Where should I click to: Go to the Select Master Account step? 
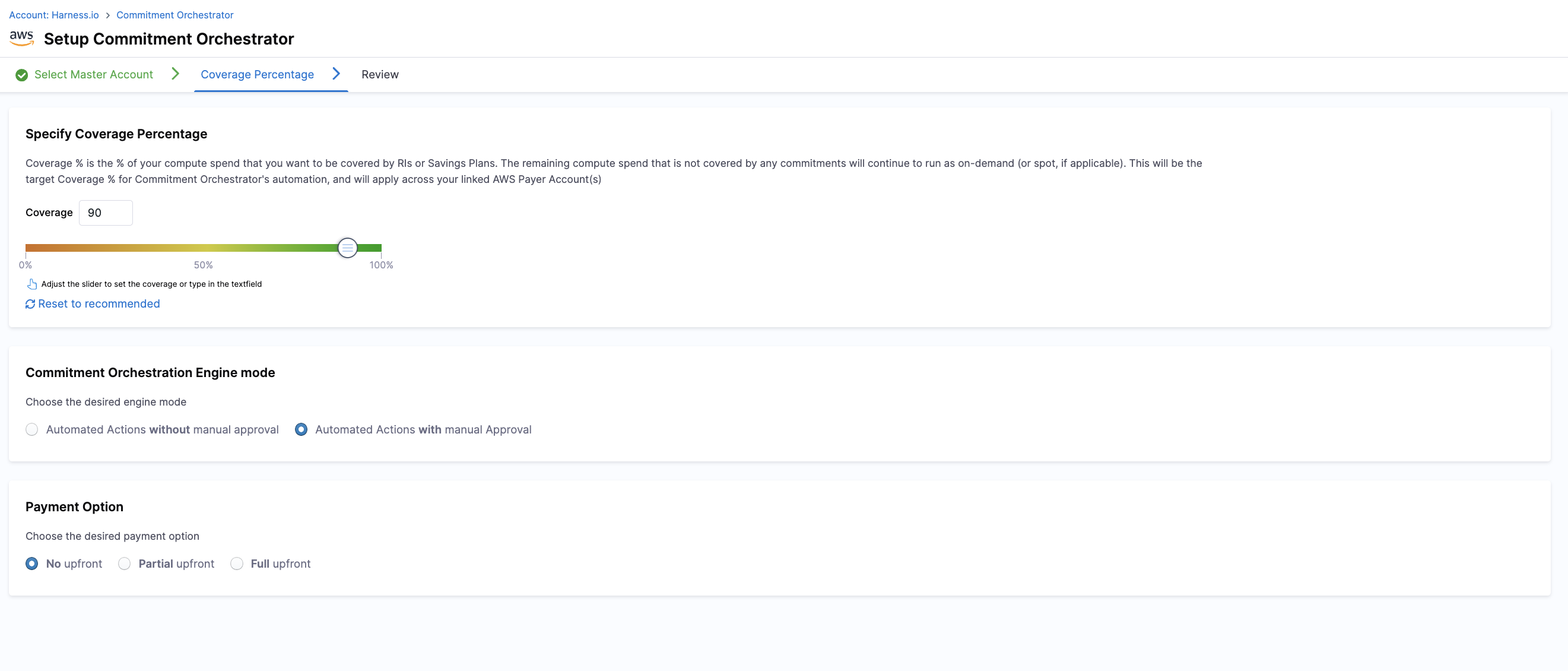click(x=93, y=74)
